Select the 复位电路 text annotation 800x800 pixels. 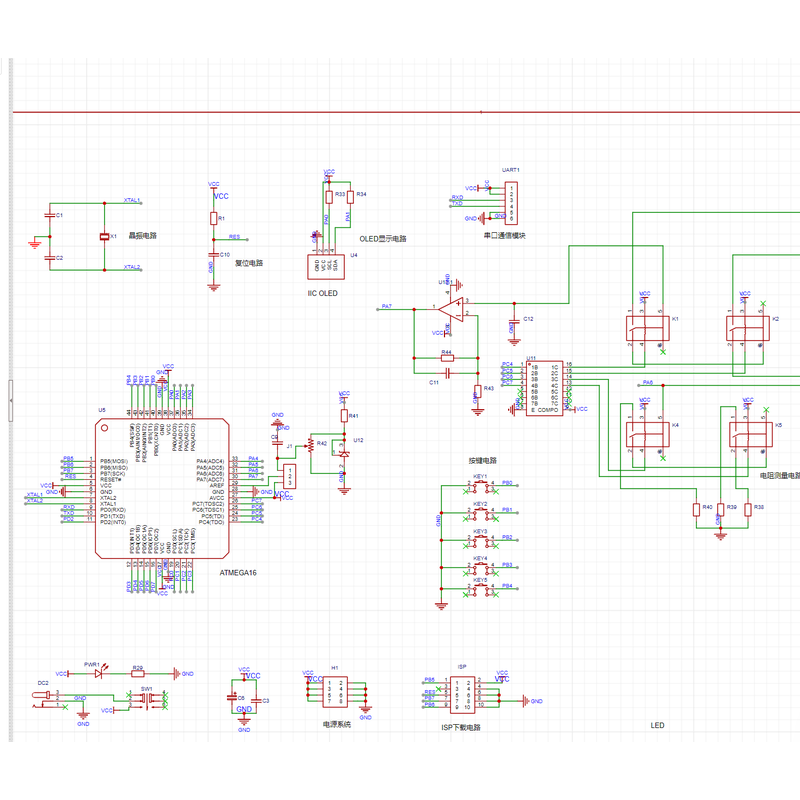click(x=248, y=263)
